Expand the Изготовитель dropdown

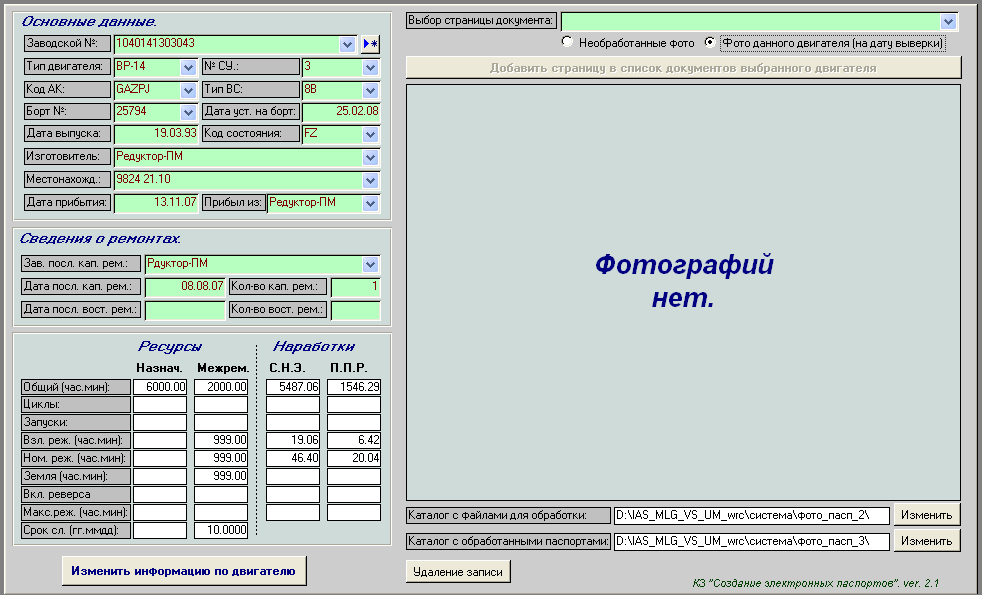click(x=371, y=157)
